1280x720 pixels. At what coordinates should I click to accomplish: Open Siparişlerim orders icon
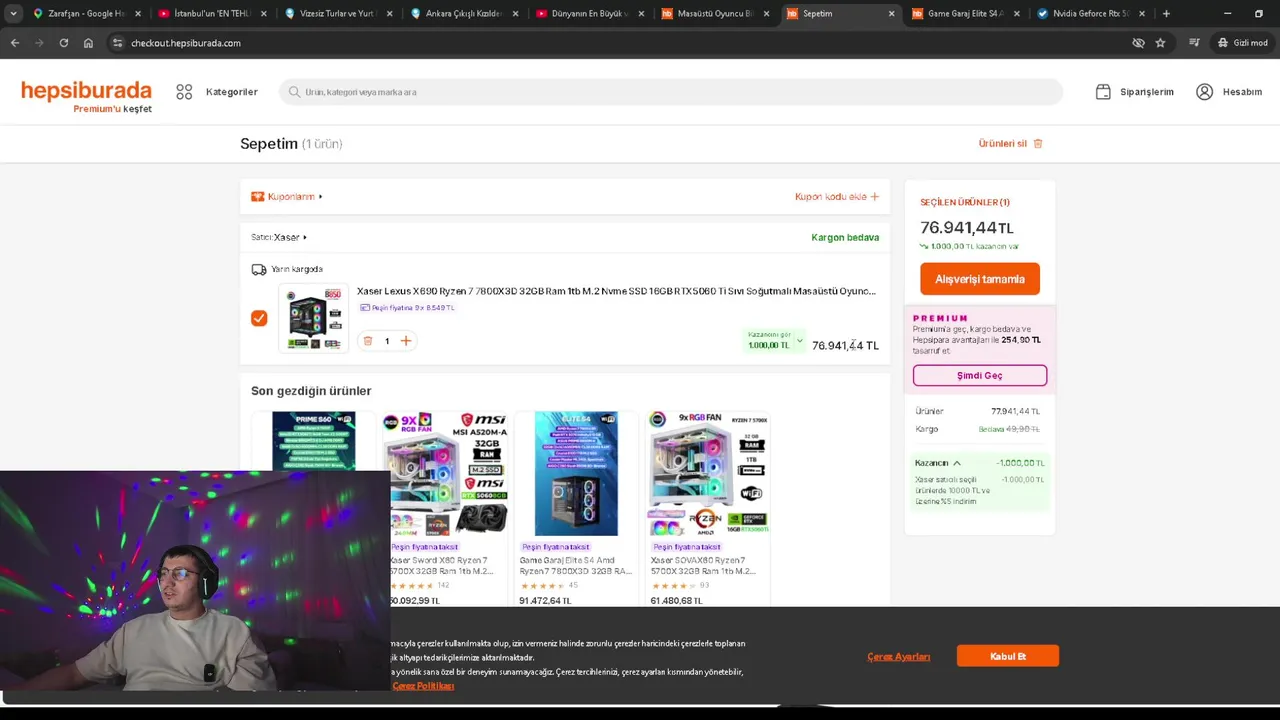[1103, 92]
